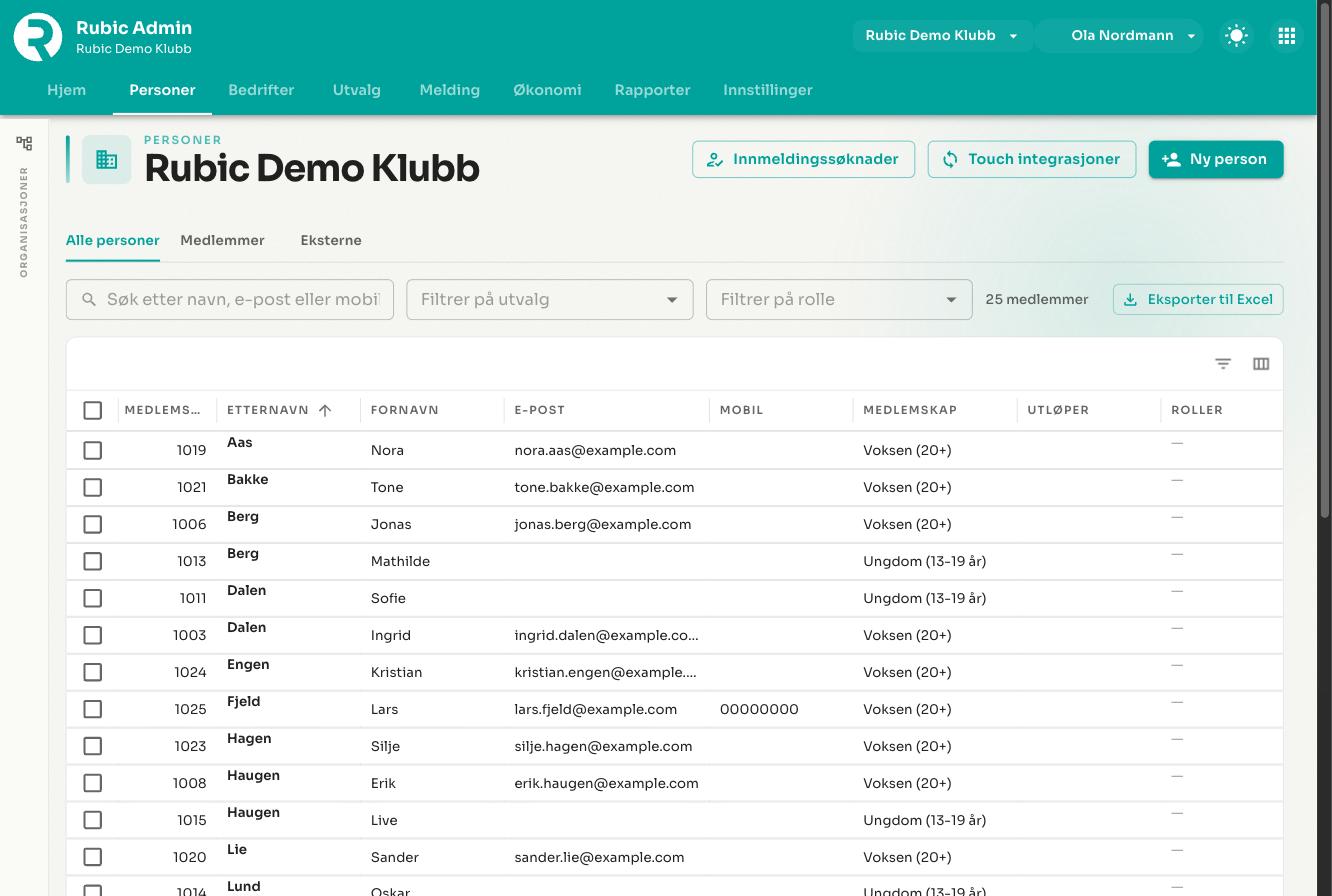The image size is (1332, 896).
Task: Click the ORGANISASJONER sidebar label
Action: tap(24, 222)
